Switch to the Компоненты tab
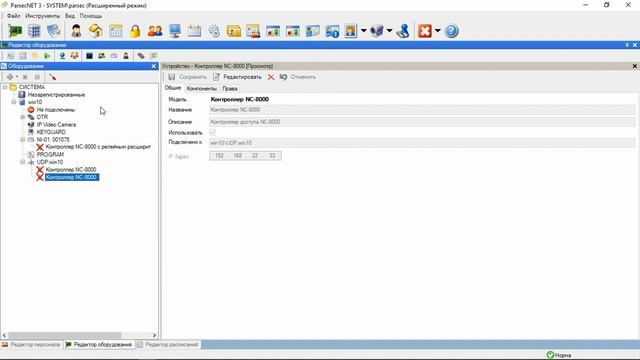Image resolution: width=640 pixels, height=360 pixels. pos(202,89)
